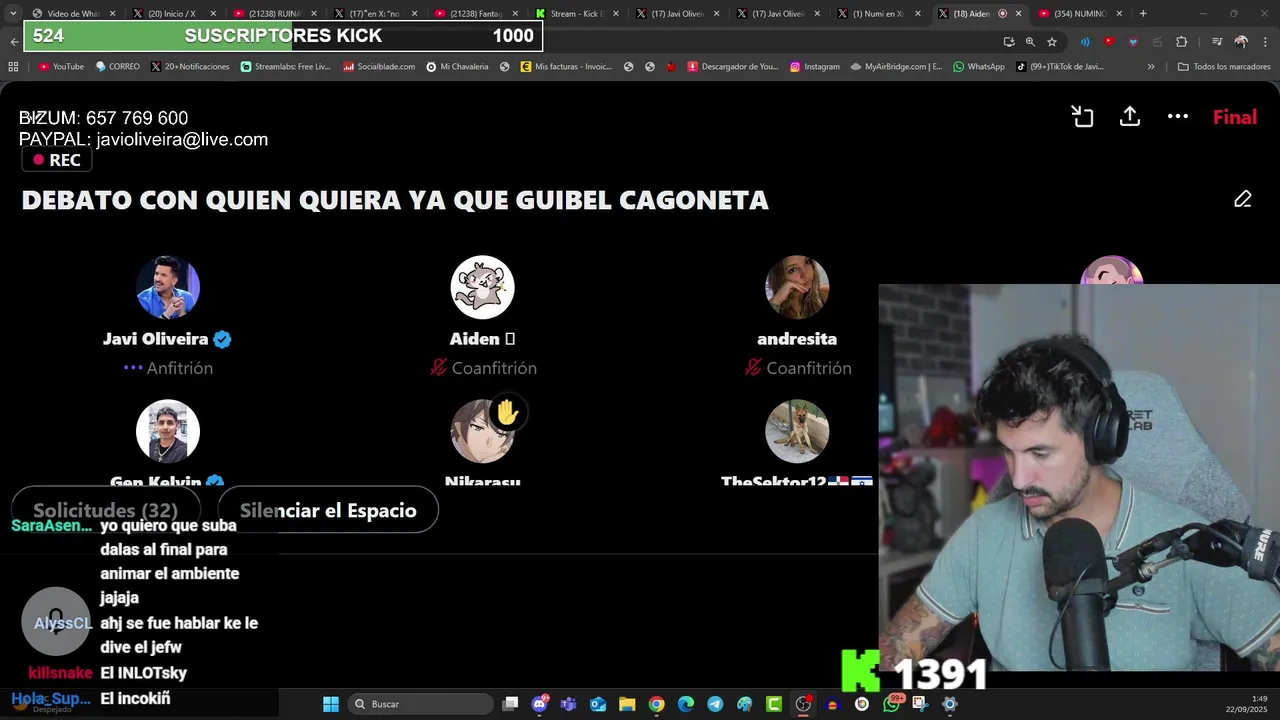Open Nikarasu's avatar with raised hand
1280x720 pixels.
coord(483,431)
